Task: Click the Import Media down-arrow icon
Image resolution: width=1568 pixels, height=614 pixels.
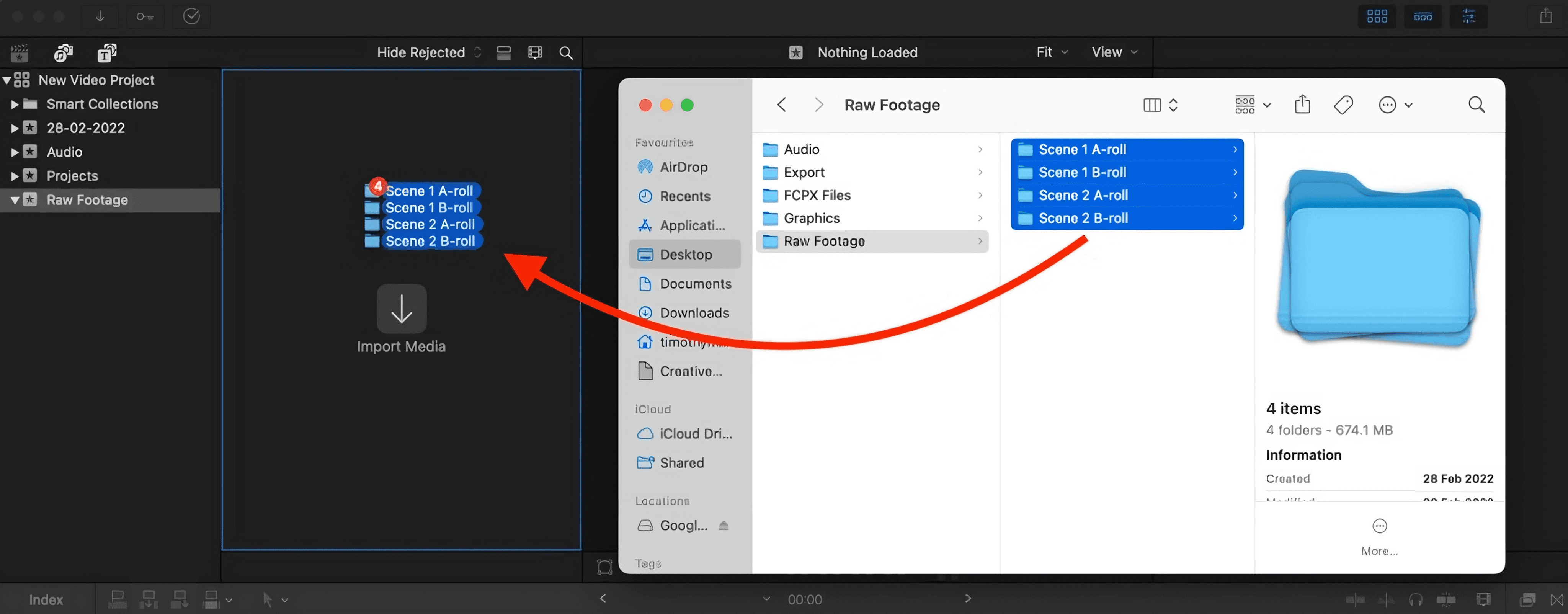Action: tap(401, 309)
